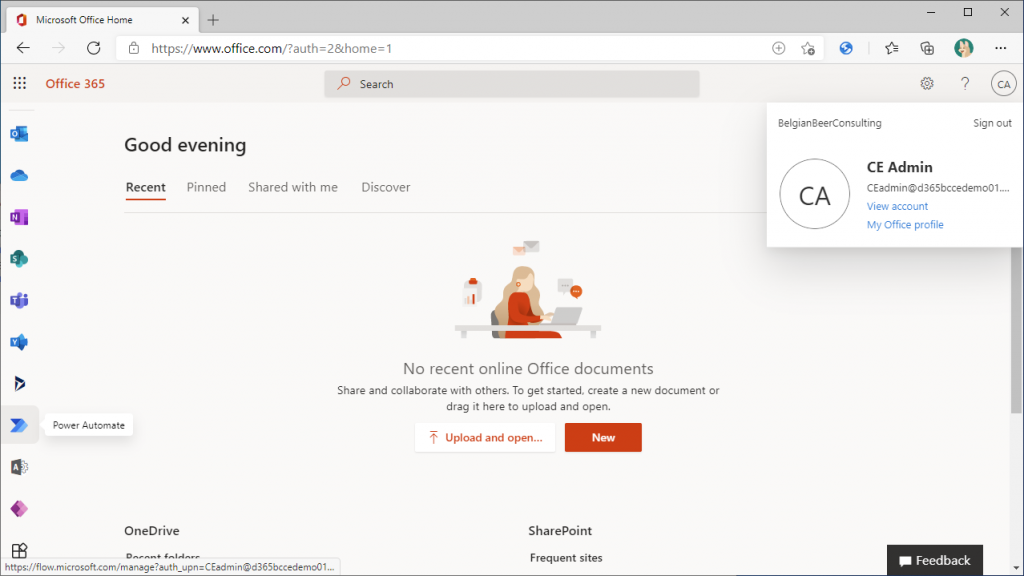
Task: Click the Office 365 title link
Action: (75, 84)
